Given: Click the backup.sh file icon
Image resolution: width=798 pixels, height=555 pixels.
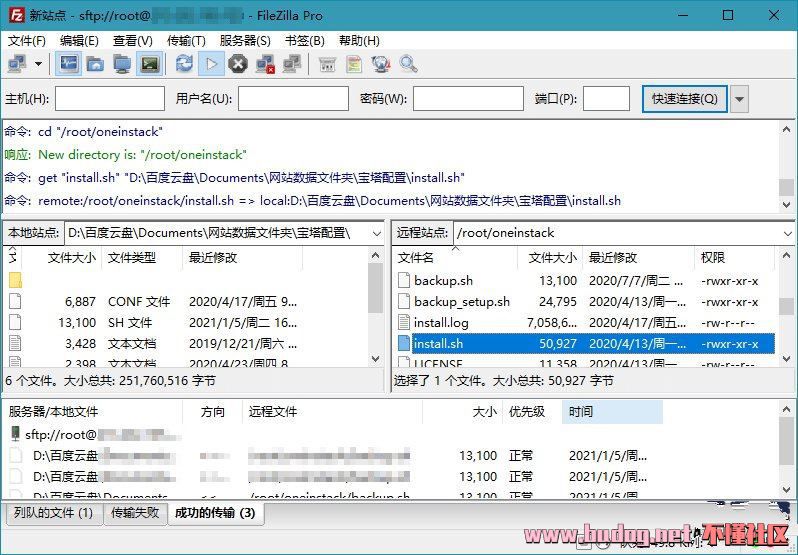Looking at the screenshot, I should [404, 280].
